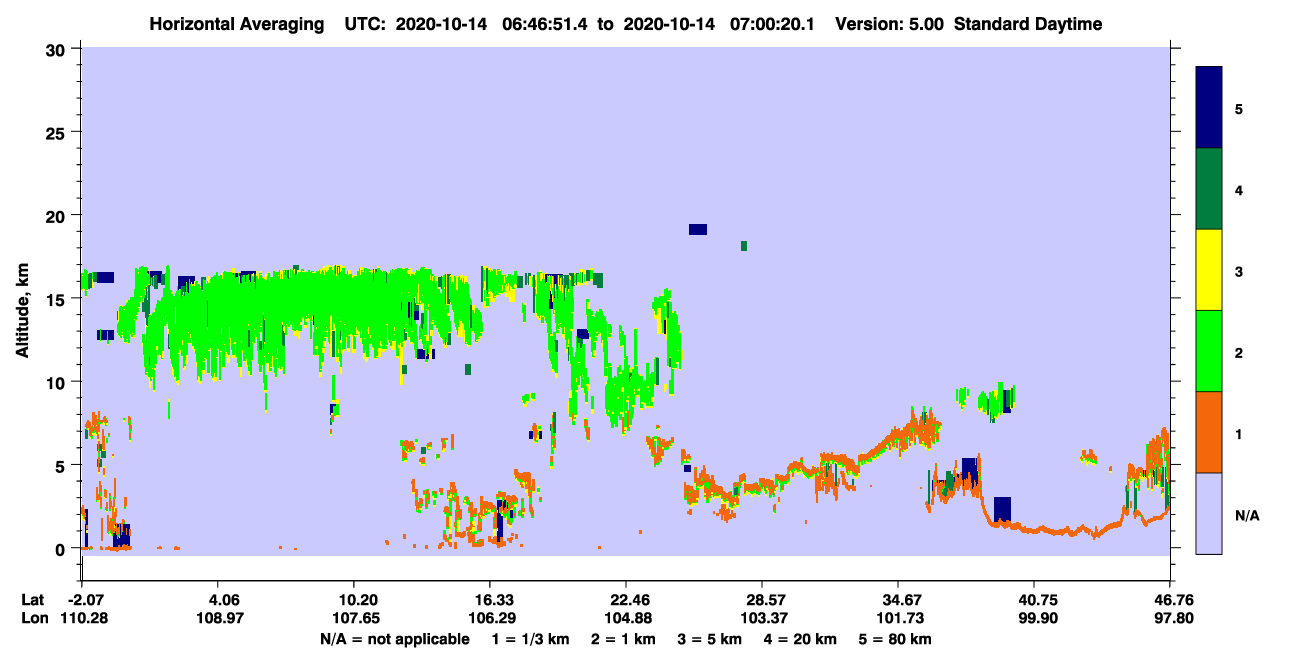Click latitude value 4.06

pyautogui.click(x=220, y=600)
